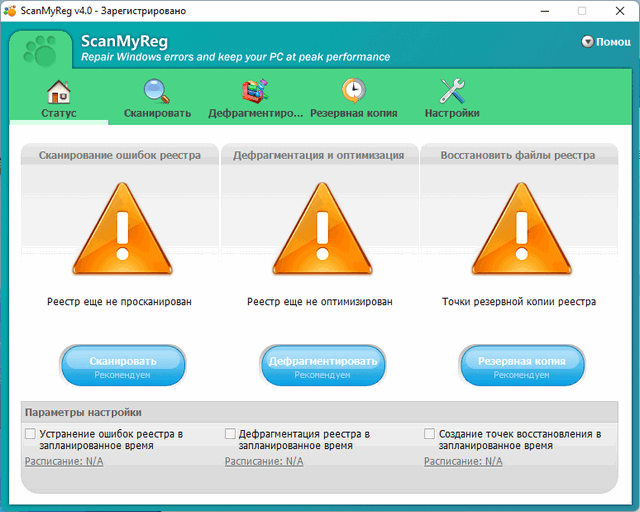This screenshot has height=512, width=640.
Task: Close the ScanMyReg window
Action: (620, 11)
